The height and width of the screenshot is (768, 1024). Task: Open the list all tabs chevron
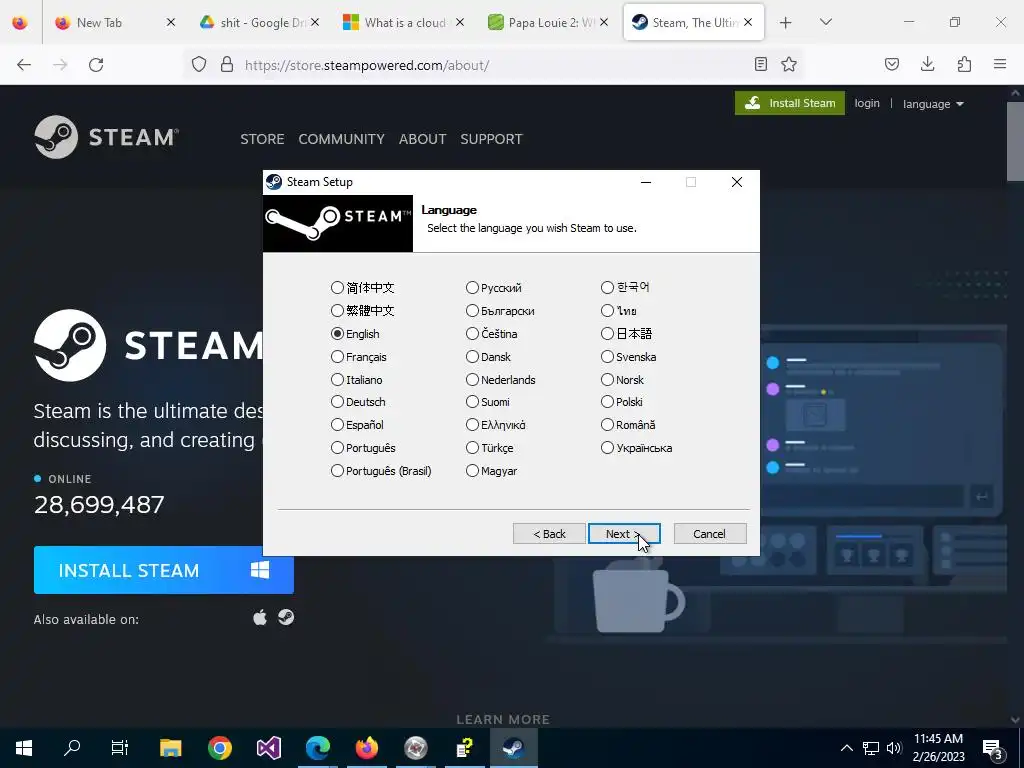coord(825,22)
